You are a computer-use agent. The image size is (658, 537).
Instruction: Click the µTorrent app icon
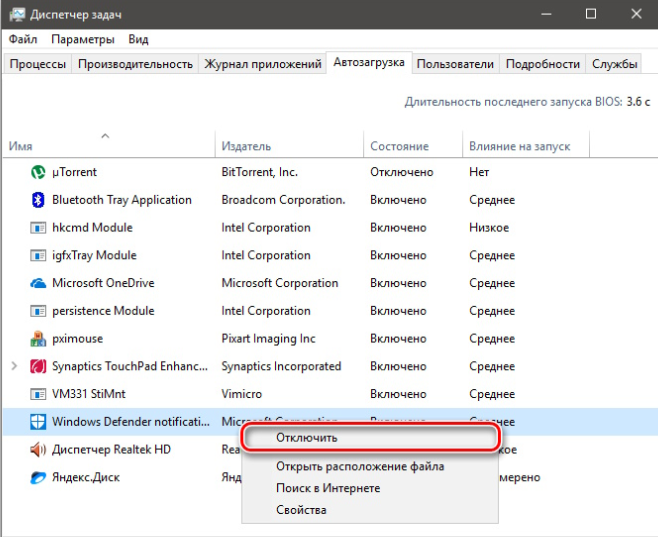point(39,172)
